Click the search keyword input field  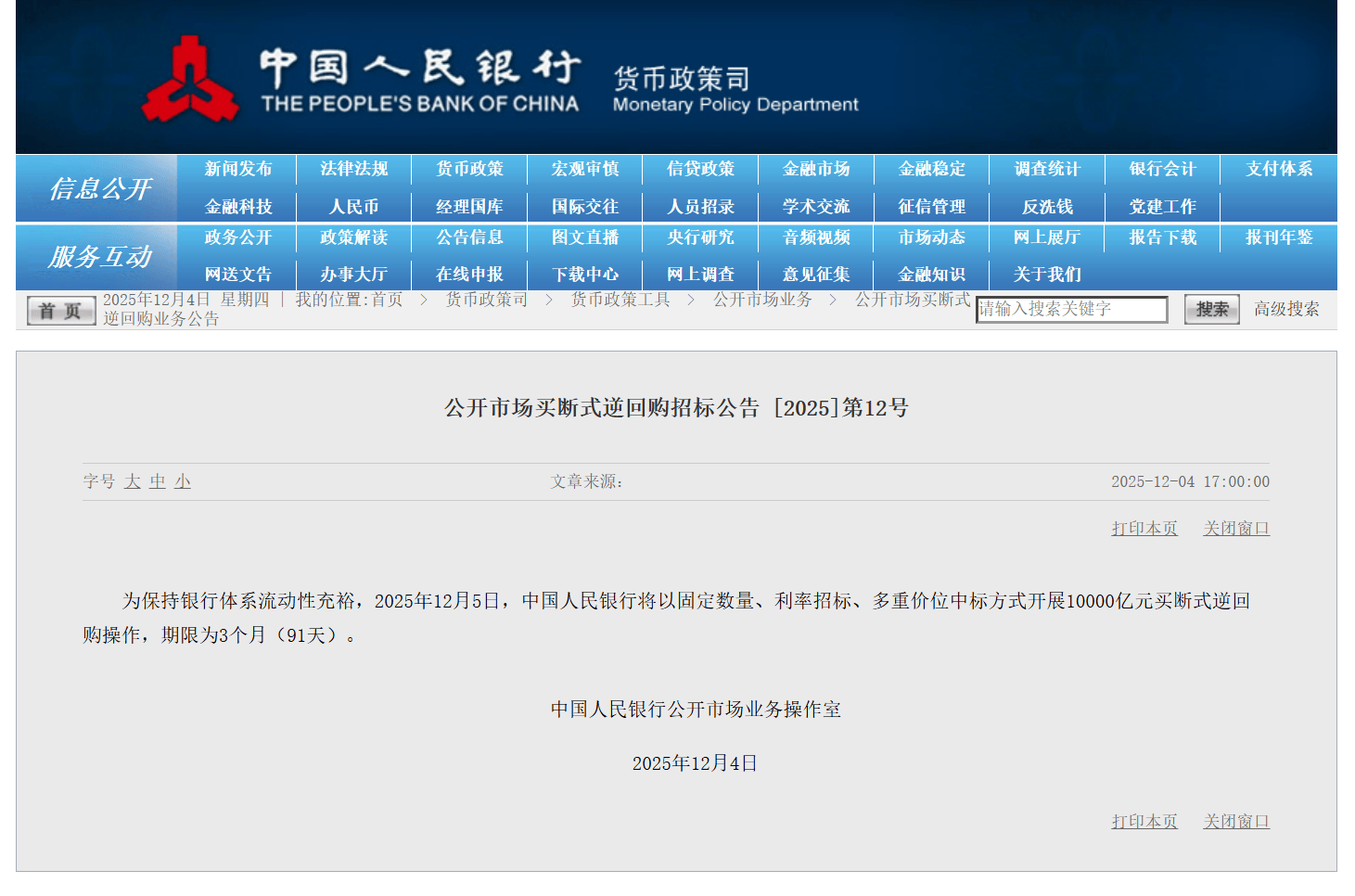point(1070,309)
